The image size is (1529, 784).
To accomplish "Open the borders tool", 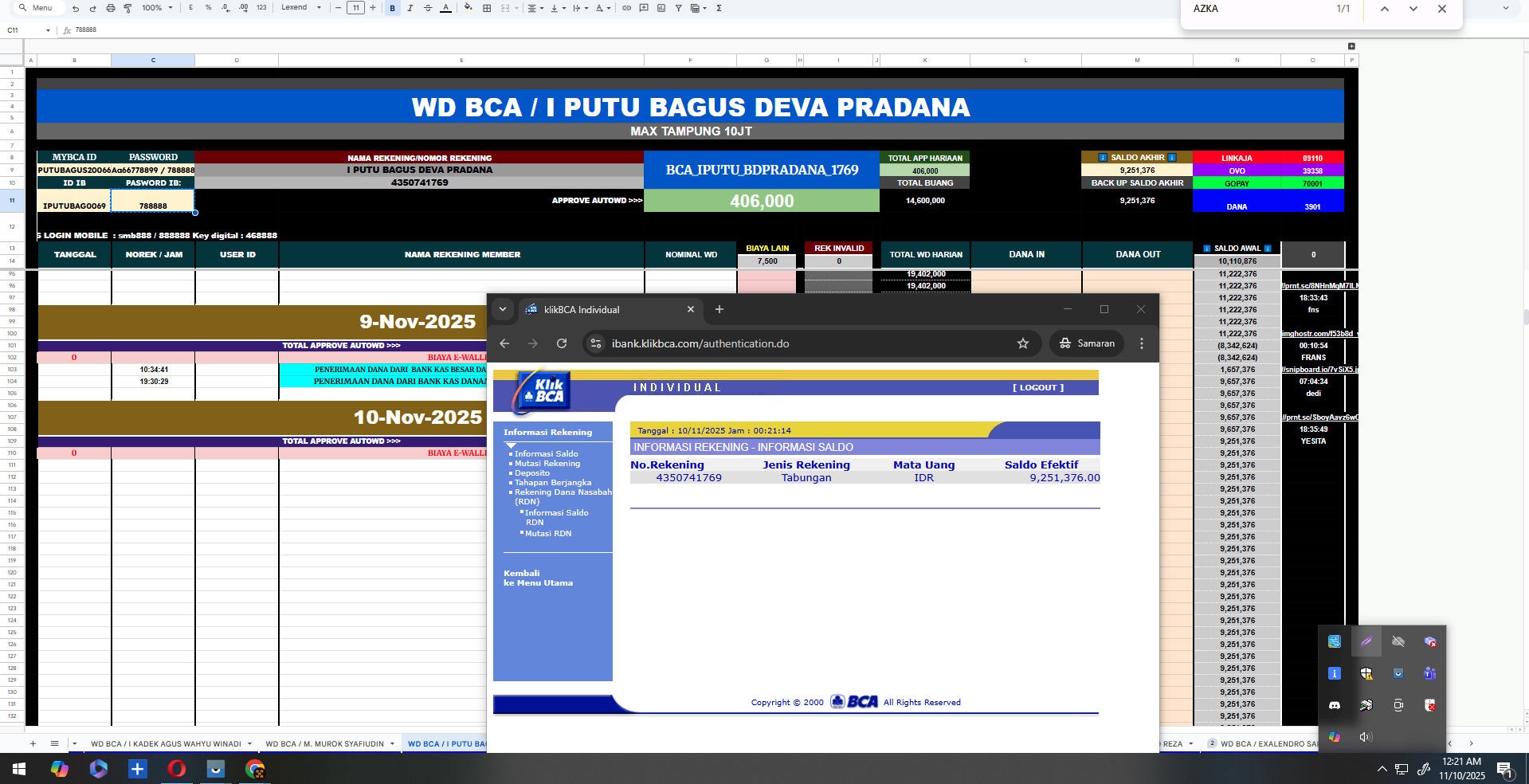I will tap(487, 8).
